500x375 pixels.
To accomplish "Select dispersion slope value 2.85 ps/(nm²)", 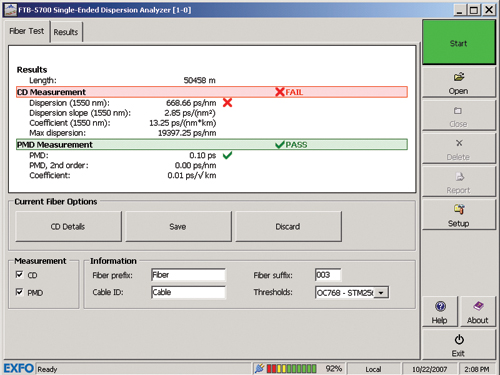I will (x=190, y=113).
